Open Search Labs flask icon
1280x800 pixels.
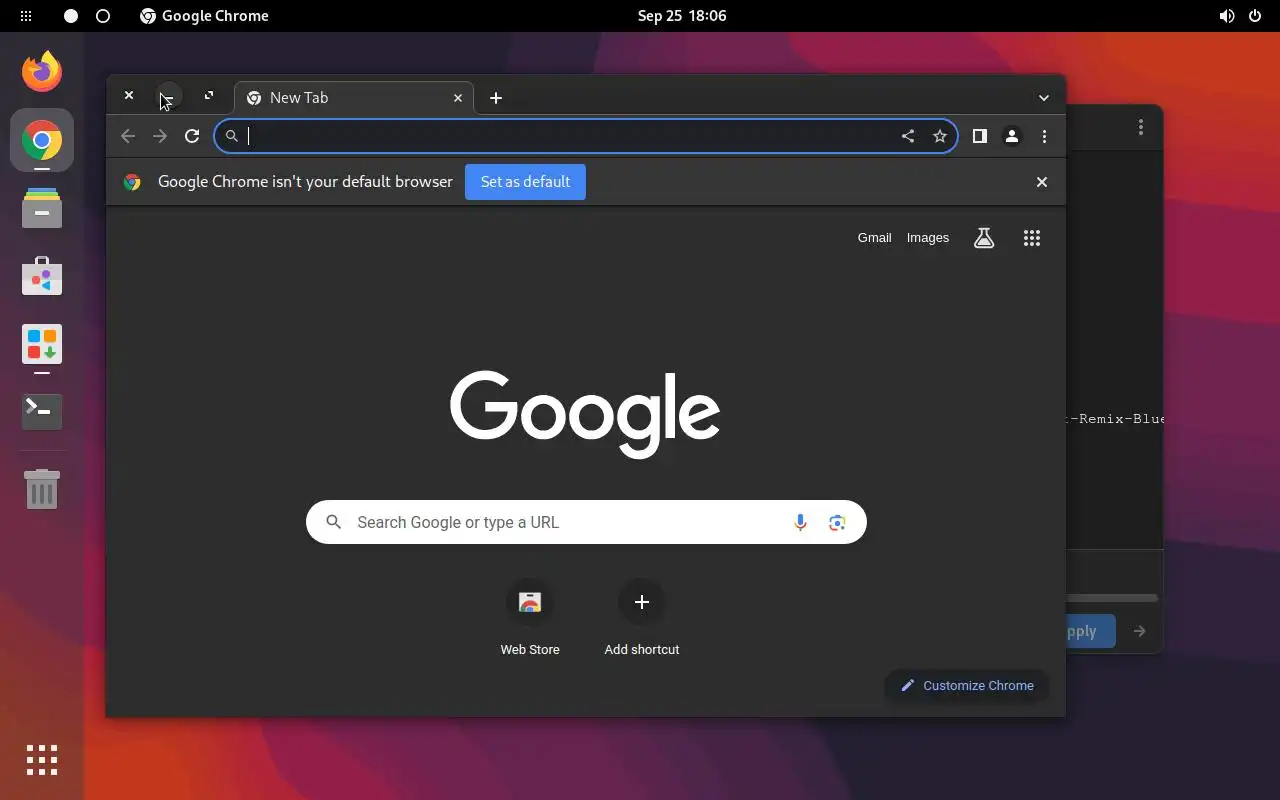click(x=984, y=238)
